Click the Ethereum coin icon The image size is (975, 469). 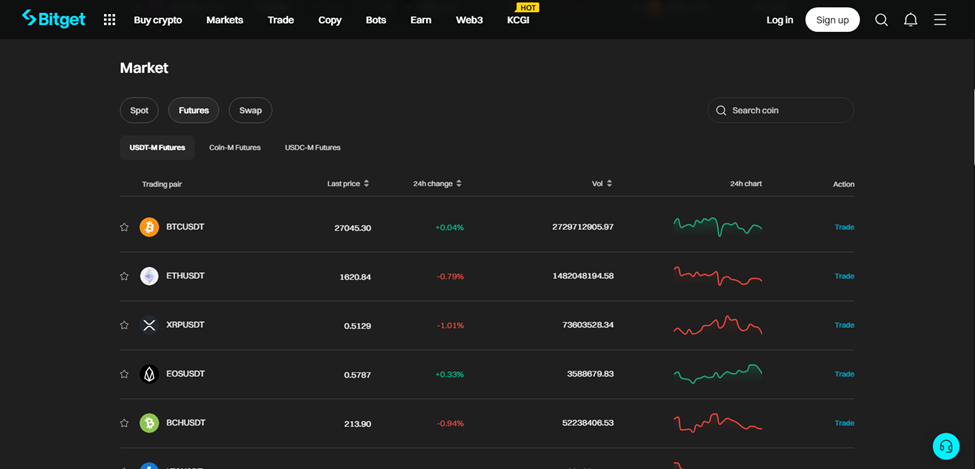[x=149, y=276]
